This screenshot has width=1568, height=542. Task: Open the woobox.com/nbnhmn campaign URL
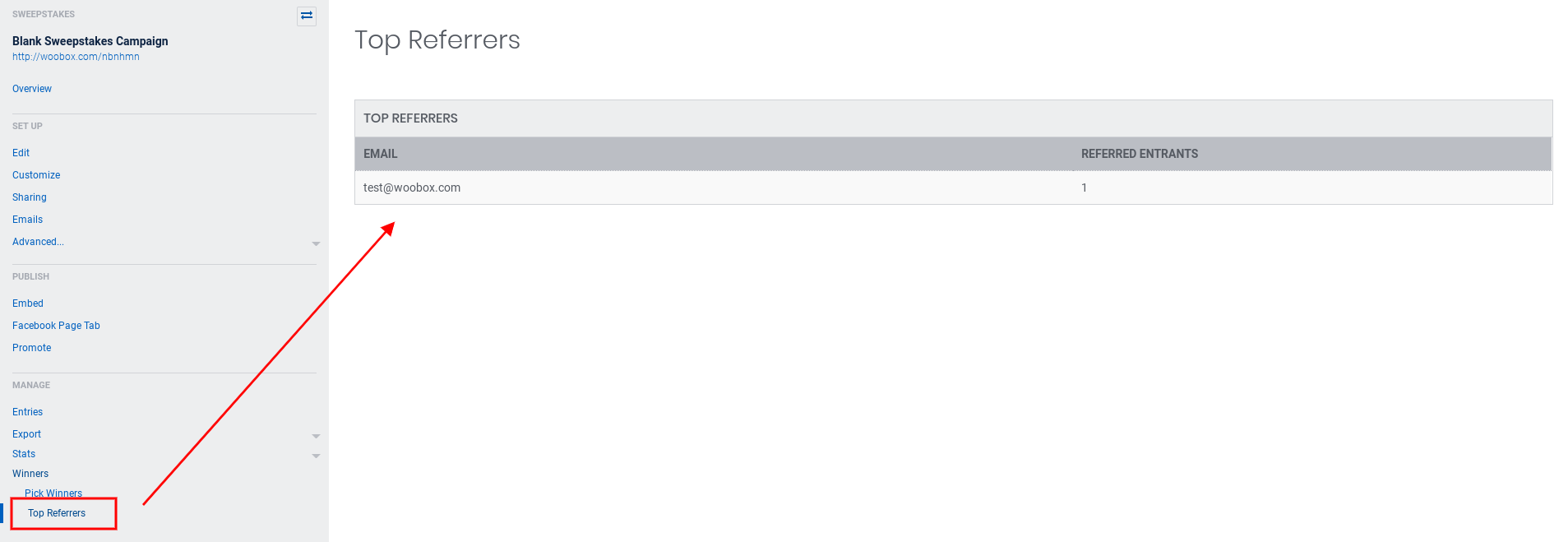[76, 57]
